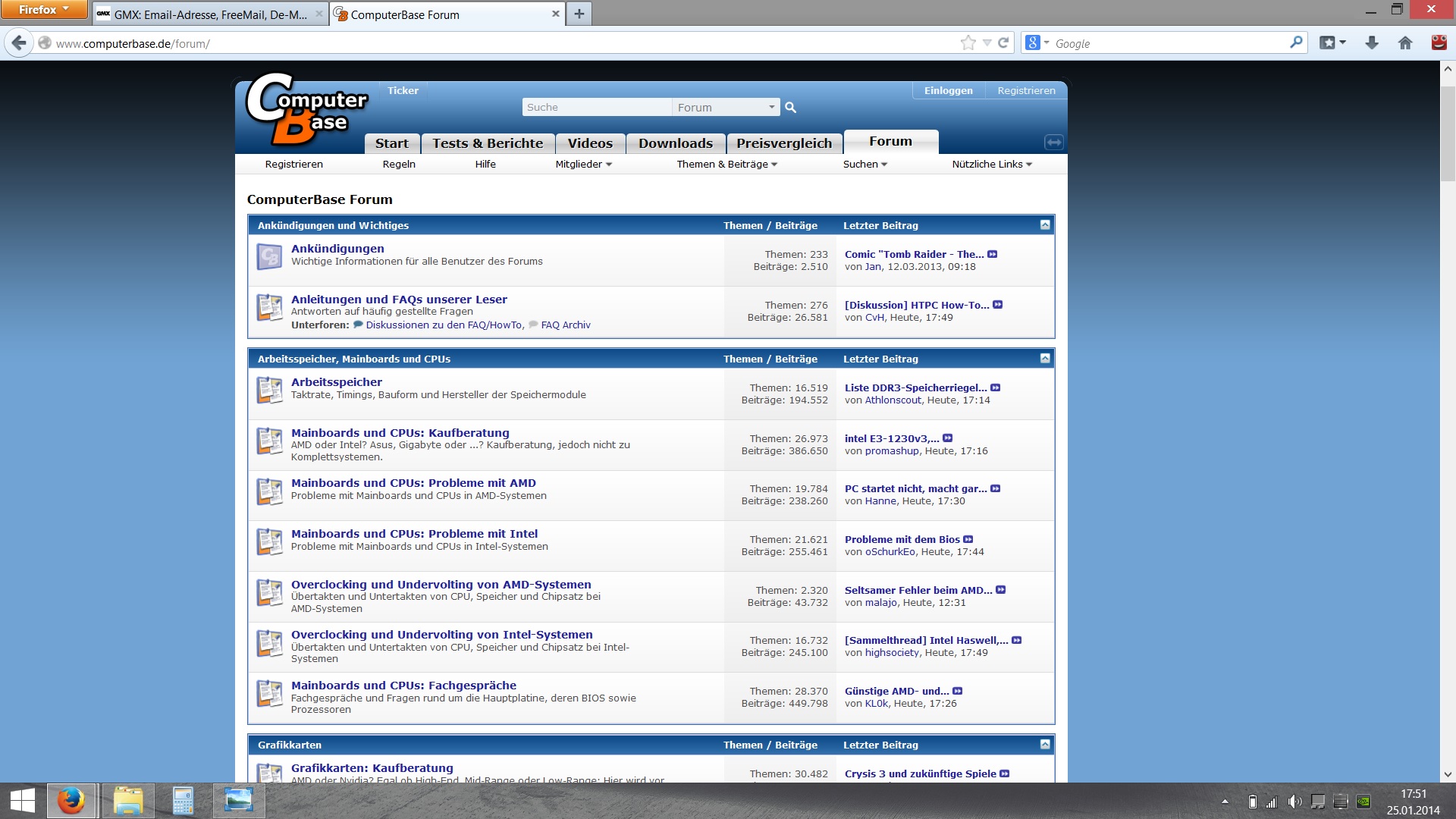Open Windows Start button
Image resolution: width=1456 pixels, height=819 pixels.
23,801
